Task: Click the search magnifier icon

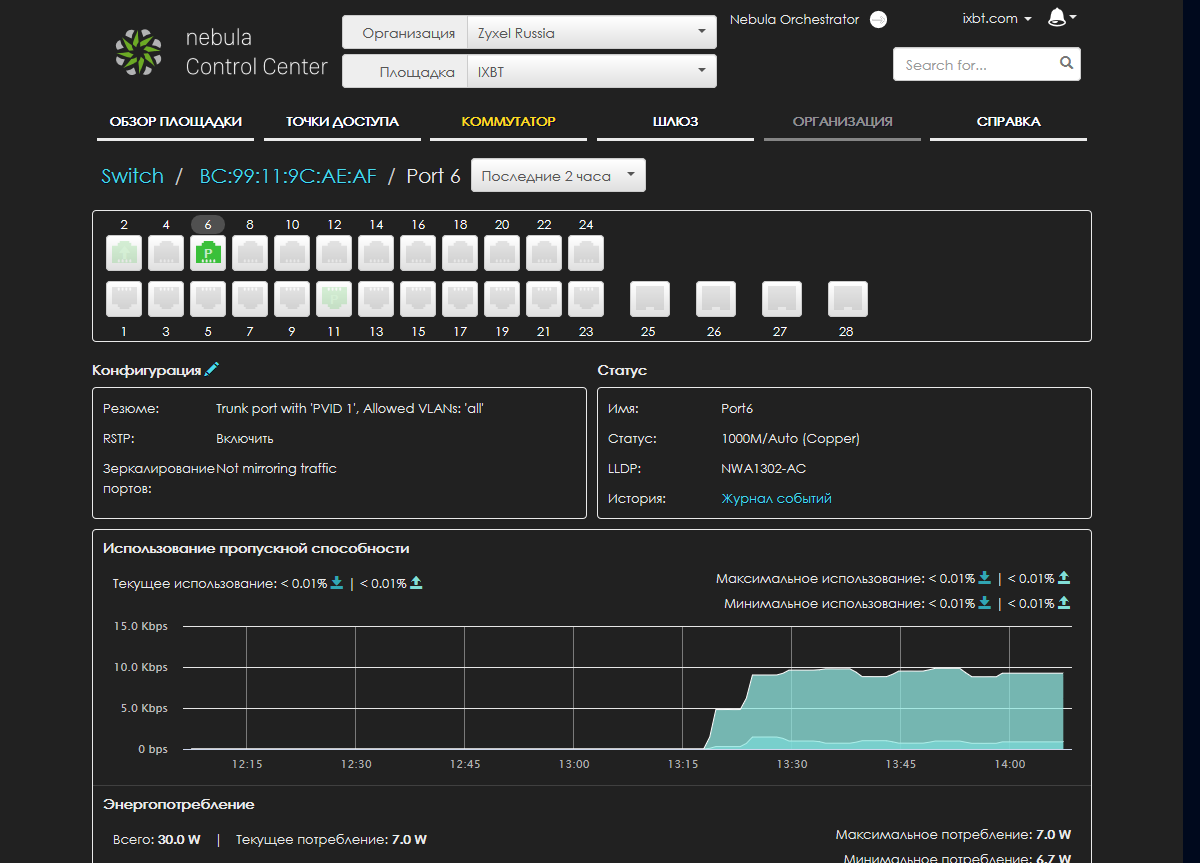Action: pyautogui.click(x=1066, y=64)
